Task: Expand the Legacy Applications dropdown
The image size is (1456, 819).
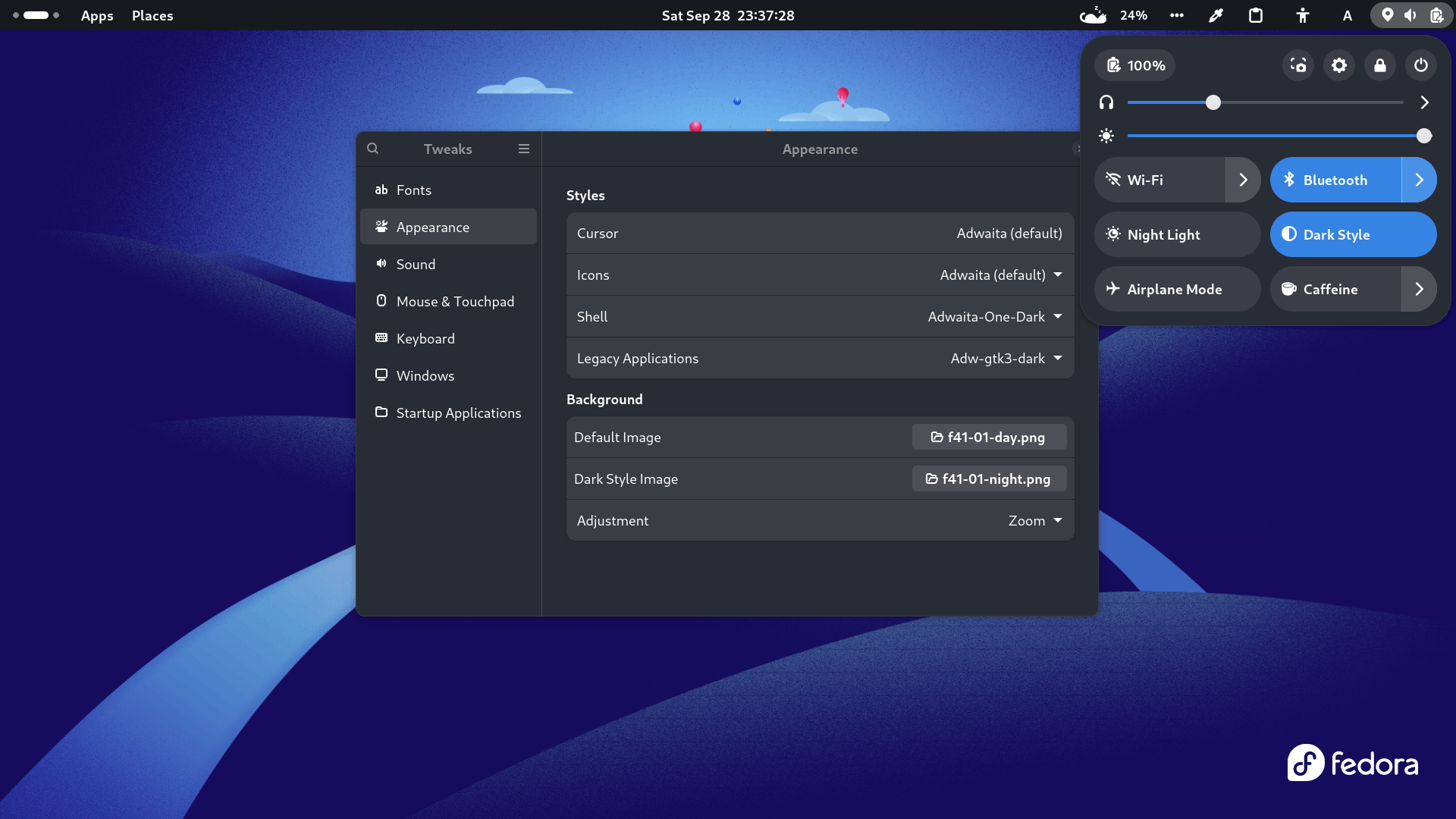Action: (x=1006, y=358)
